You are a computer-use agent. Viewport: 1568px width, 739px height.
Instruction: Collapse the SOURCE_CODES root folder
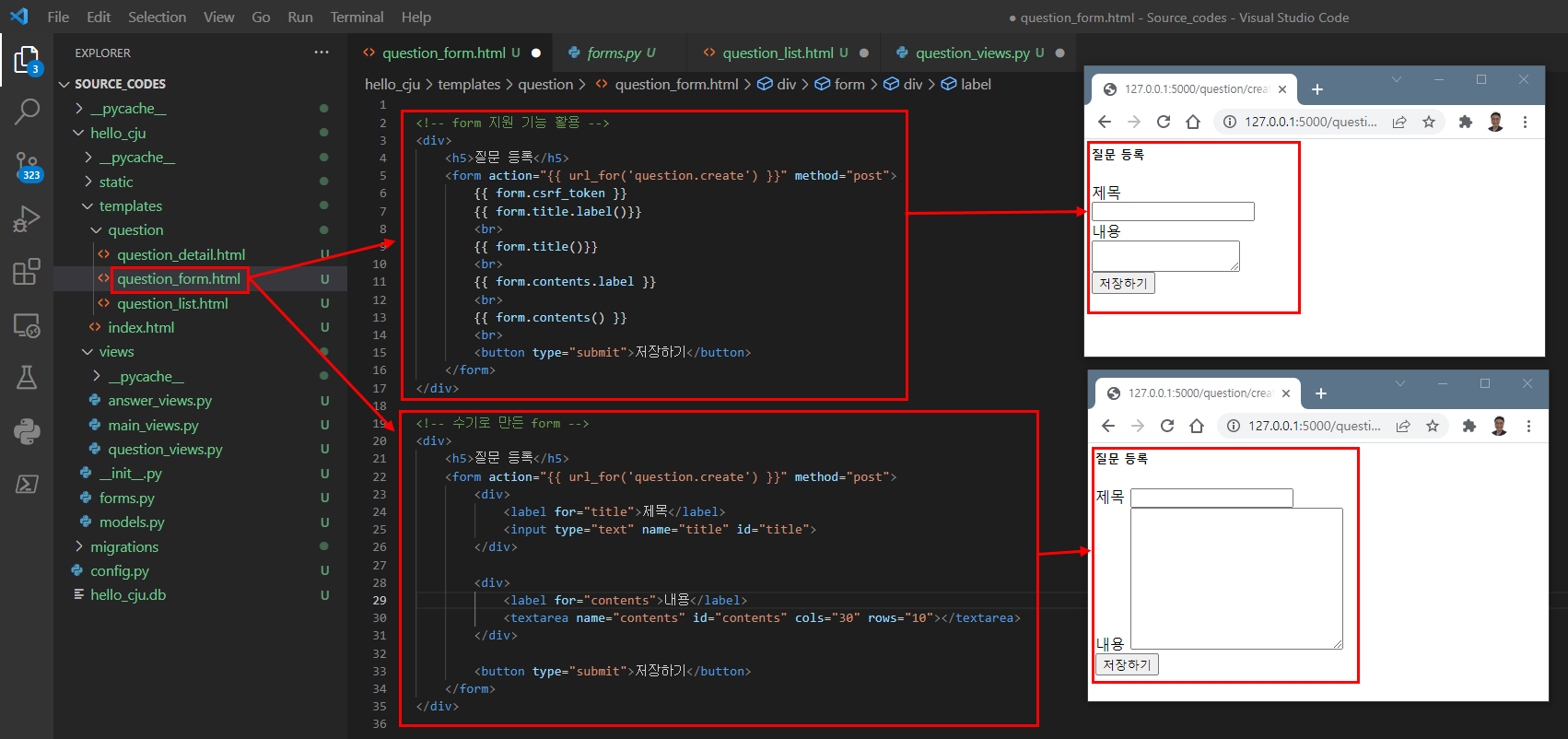[x=64, y=84]
